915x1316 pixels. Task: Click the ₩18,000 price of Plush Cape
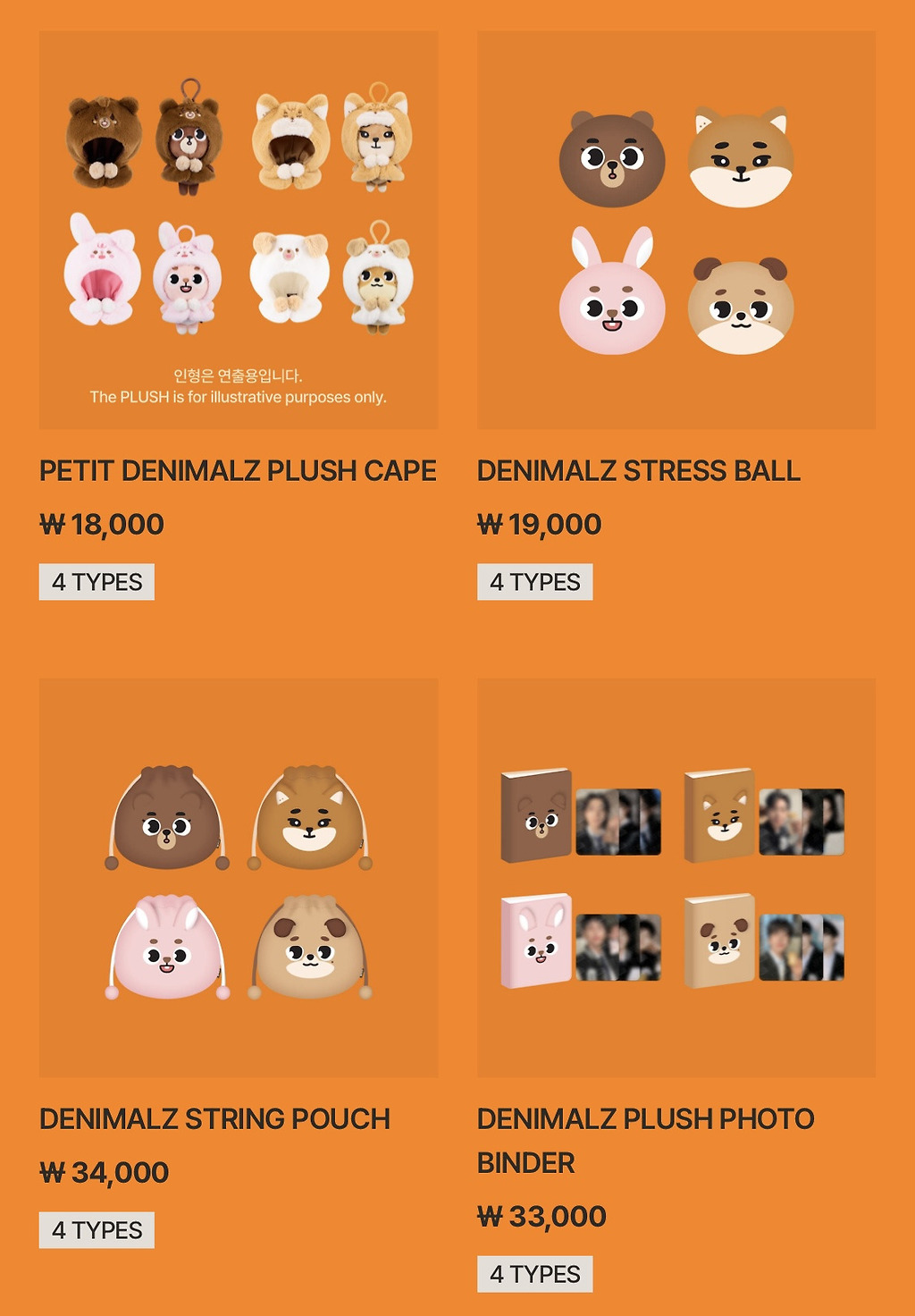pos(102,524)
